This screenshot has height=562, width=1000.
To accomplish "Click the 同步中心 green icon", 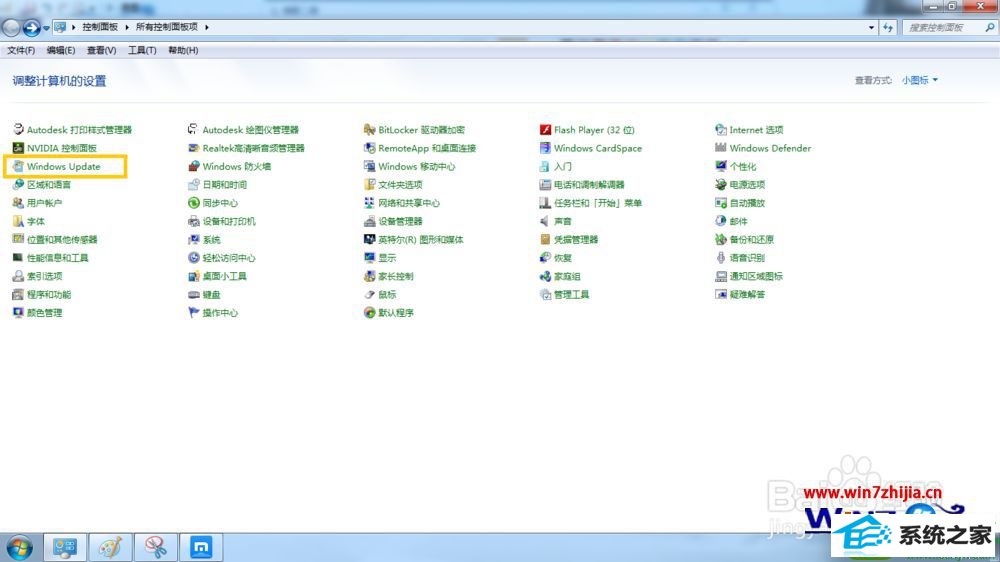I will point(193,203).
